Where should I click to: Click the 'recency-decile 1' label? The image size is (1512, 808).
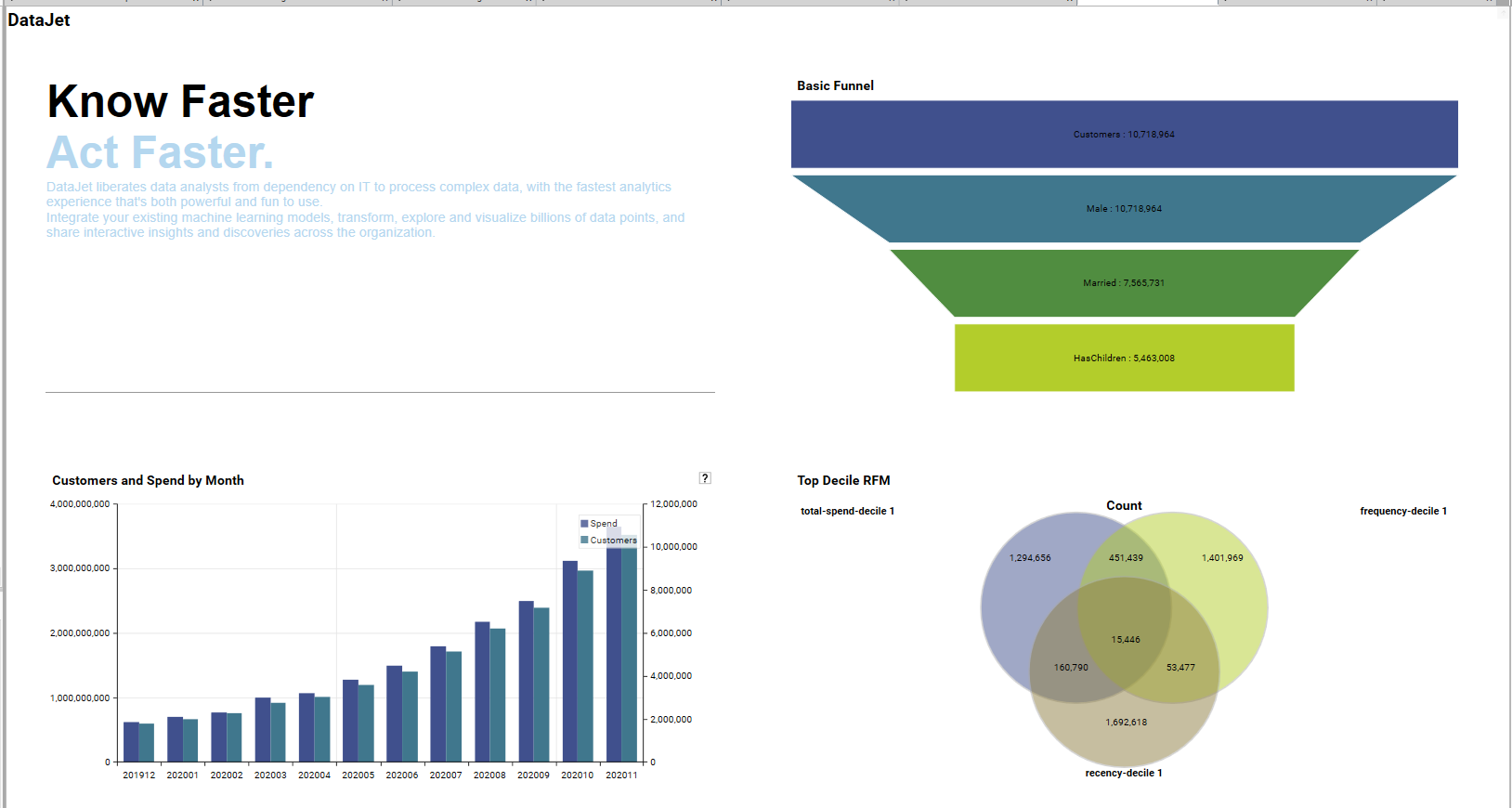(x=1124, y=774)
